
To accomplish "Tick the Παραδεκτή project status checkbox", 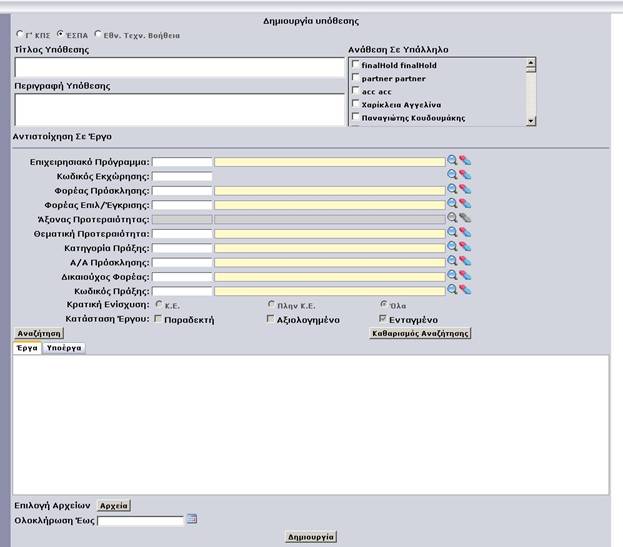I will click(x=159, y=319).
